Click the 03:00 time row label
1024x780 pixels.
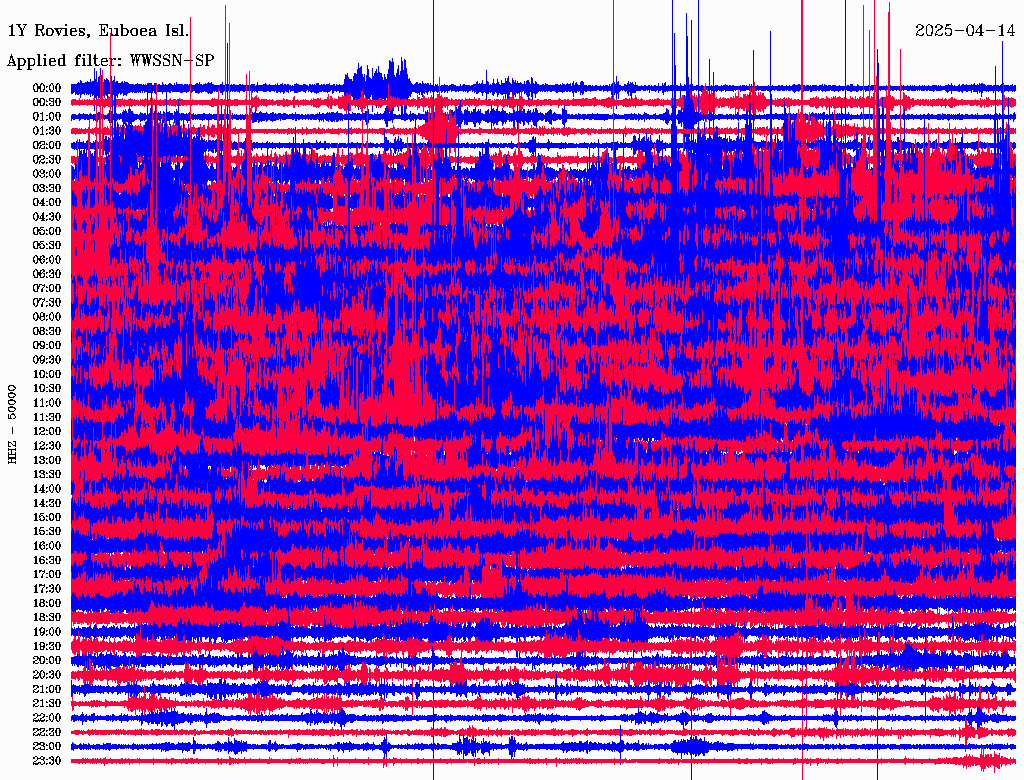click(47, 174)
